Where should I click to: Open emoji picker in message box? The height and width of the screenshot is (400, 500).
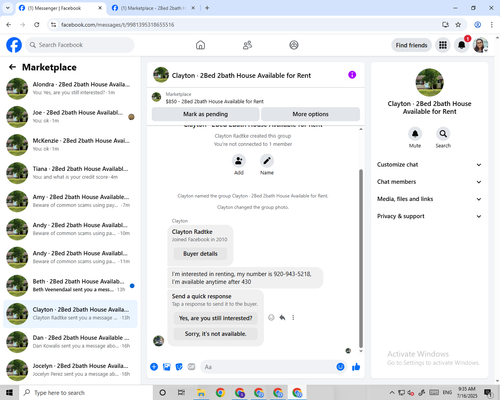340,367
